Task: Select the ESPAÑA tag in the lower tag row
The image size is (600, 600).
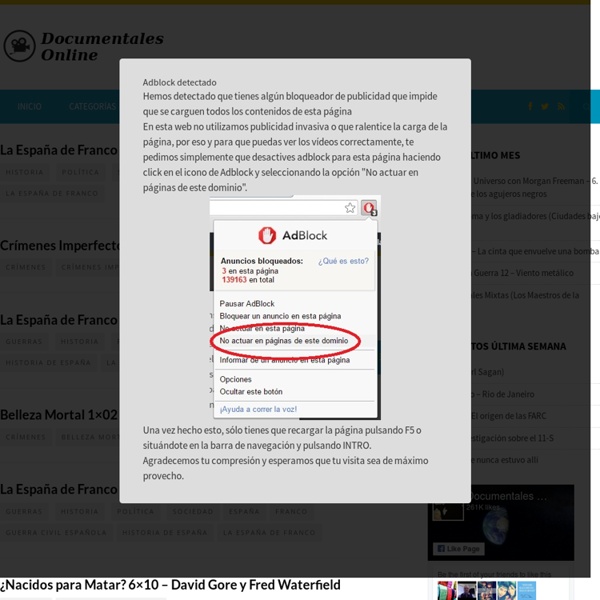Action: (244, 511)
